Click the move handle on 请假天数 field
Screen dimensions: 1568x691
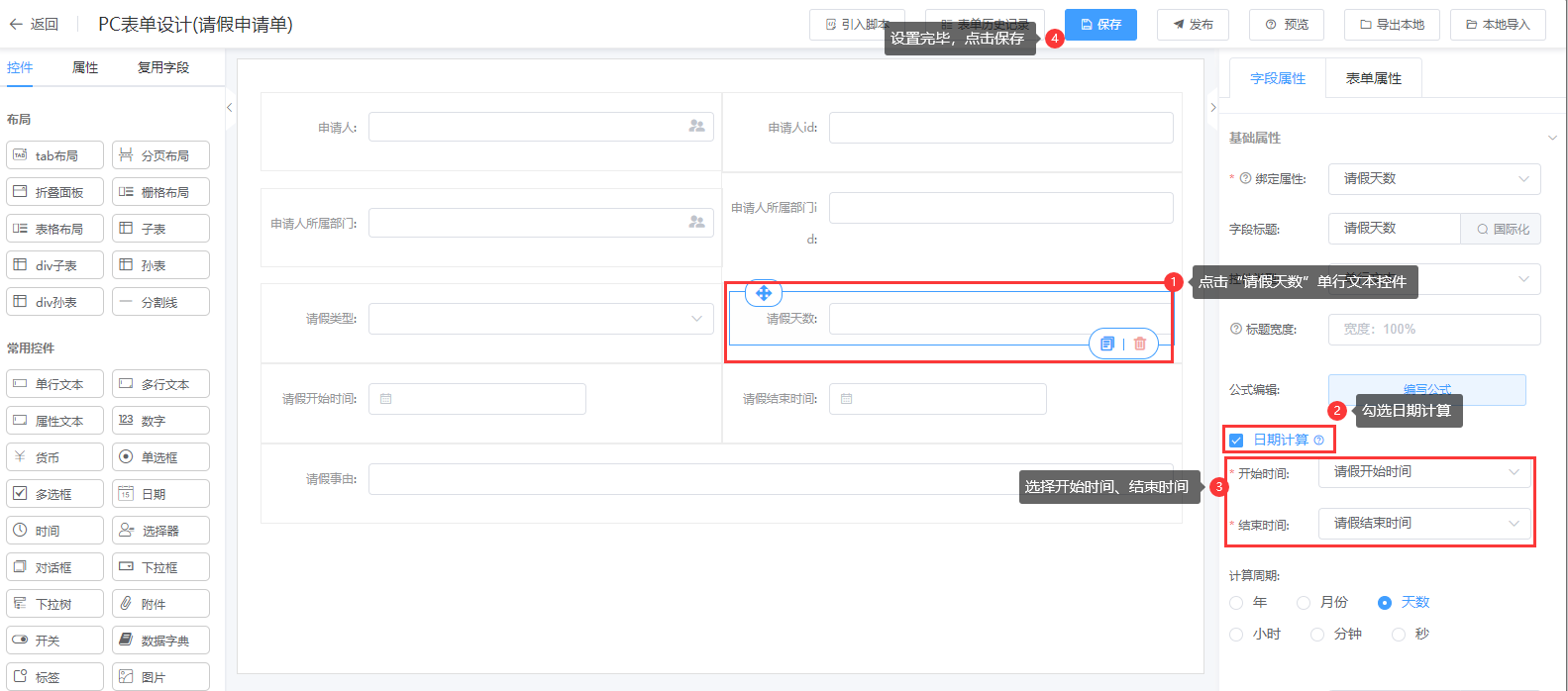pos(764,293)
